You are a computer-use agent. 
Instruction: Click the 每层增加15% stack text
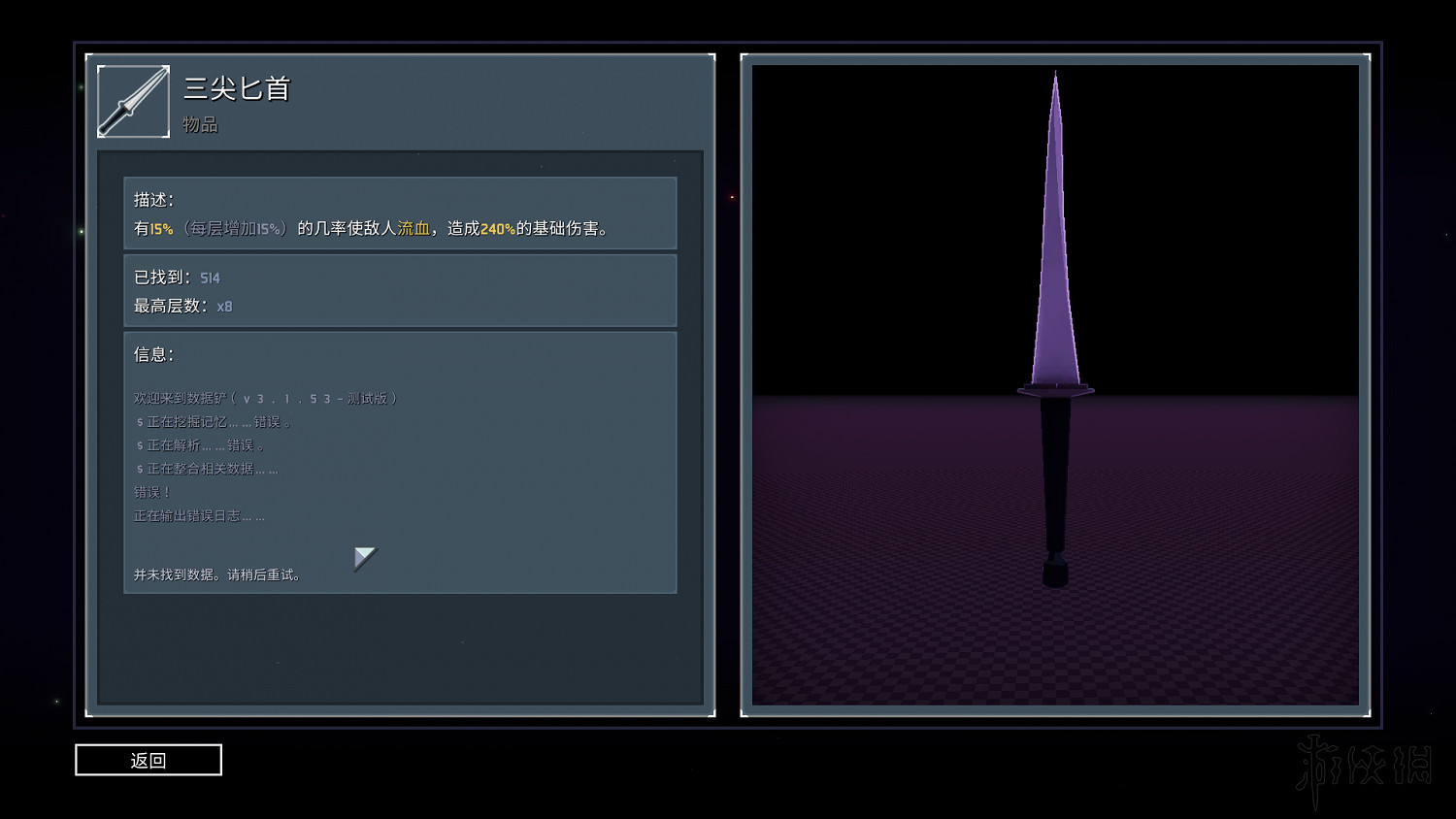coord(235,229)
